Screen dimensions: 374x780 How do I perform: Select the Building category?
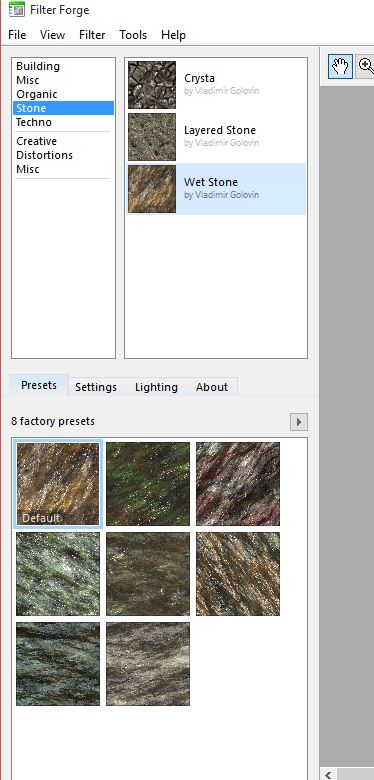pyautogui.click(x=63, y=66)
